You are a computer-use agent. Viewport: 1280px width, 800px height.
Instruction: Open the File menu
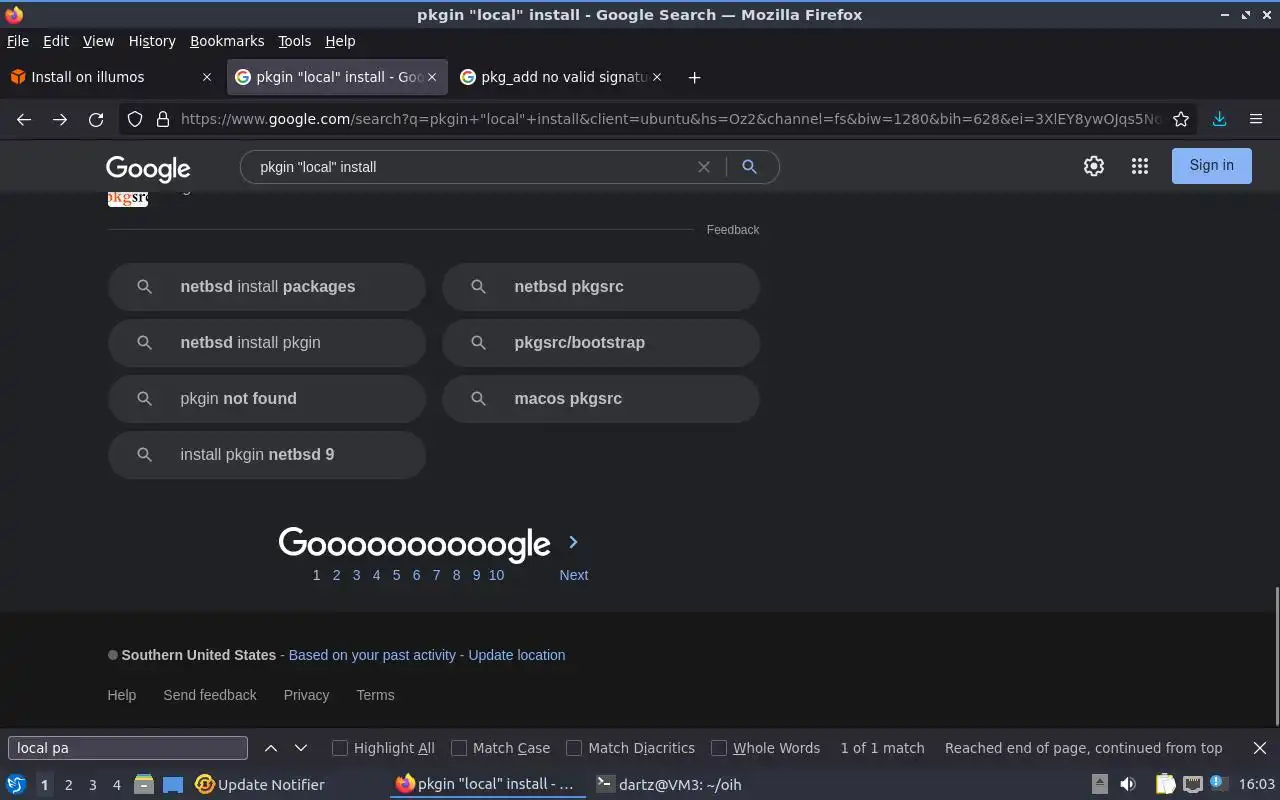coord(18,41)
